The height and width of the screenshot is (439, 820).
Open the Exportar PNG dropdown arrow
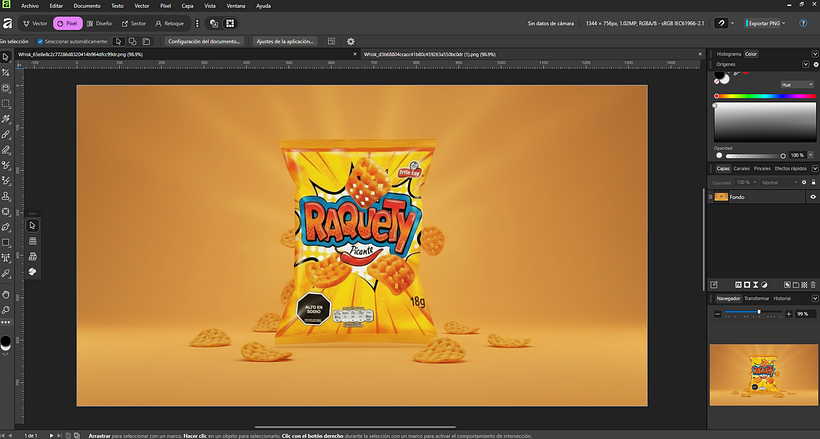coord(783,24)
